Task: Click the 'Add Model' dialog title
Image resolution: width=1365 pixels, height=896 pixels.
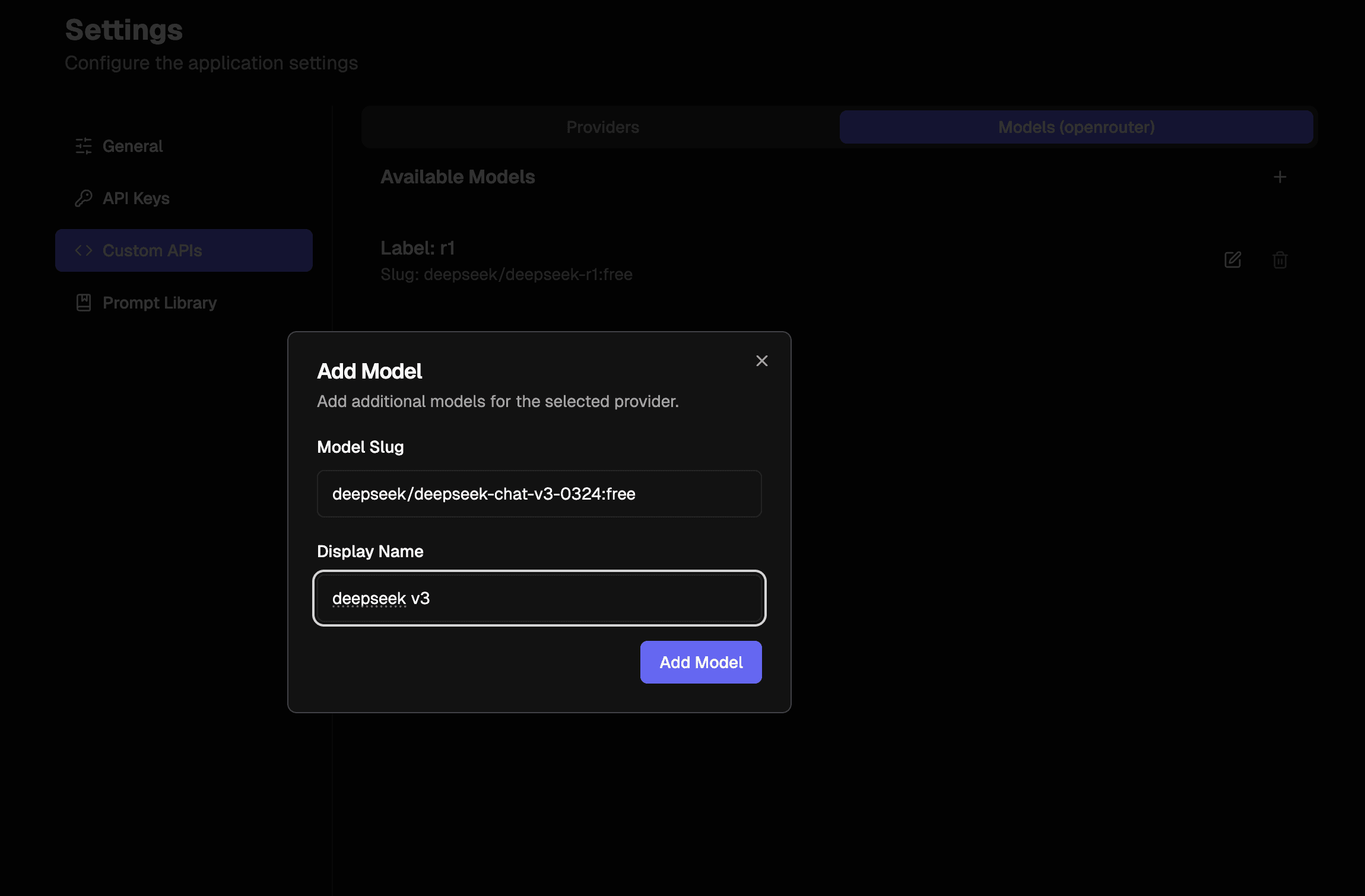Action: click(x=370, y=371)
